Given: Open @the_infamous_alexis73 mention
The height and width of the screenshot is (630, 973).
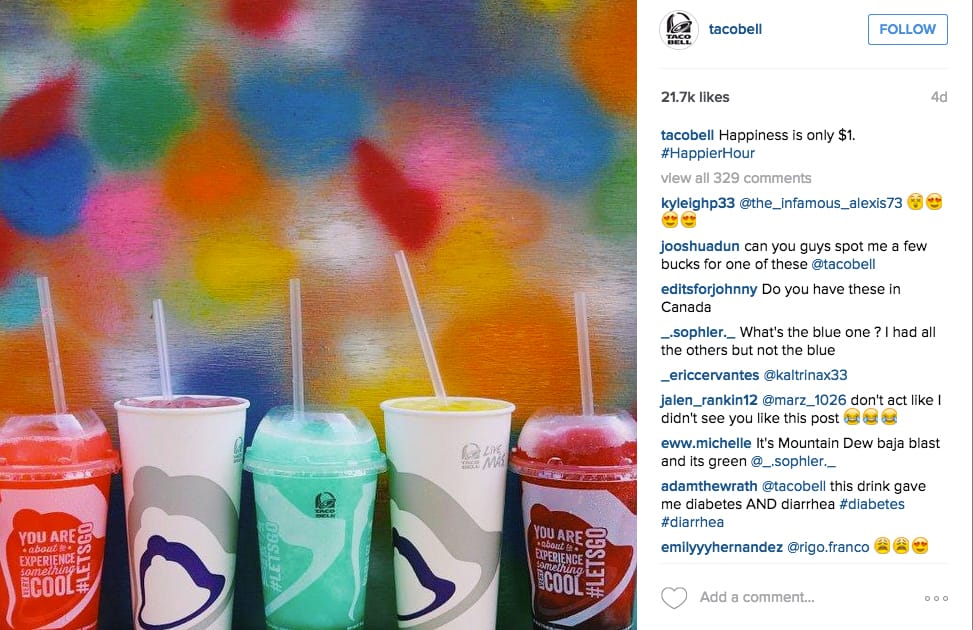Looking at the screenshot, I should pyautogui.click(x=820, y=203).
